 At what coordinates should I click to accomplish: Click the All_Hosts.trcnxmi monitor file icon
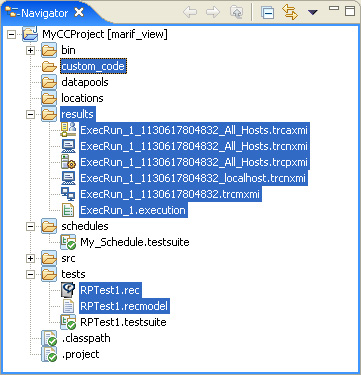click(68, 146)
